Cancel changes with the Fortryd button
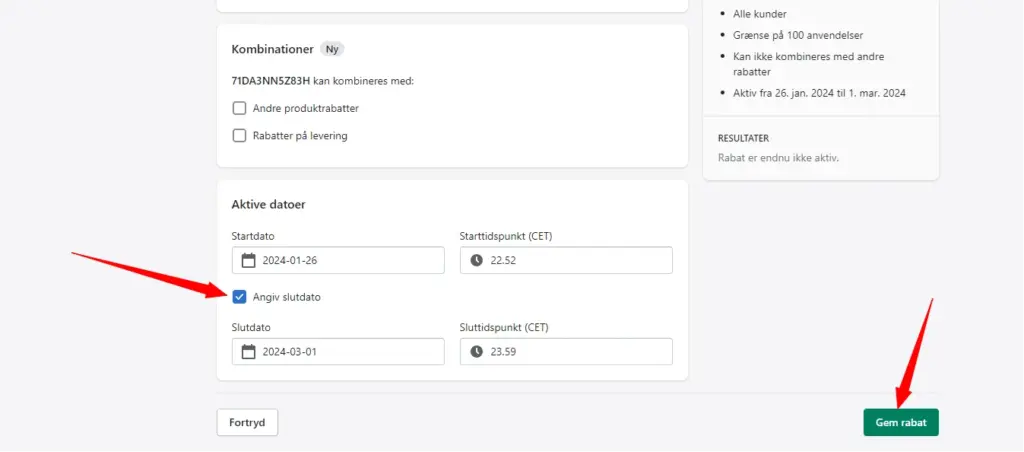Screen dimensions: 1024x452 [x=248, y=423]
